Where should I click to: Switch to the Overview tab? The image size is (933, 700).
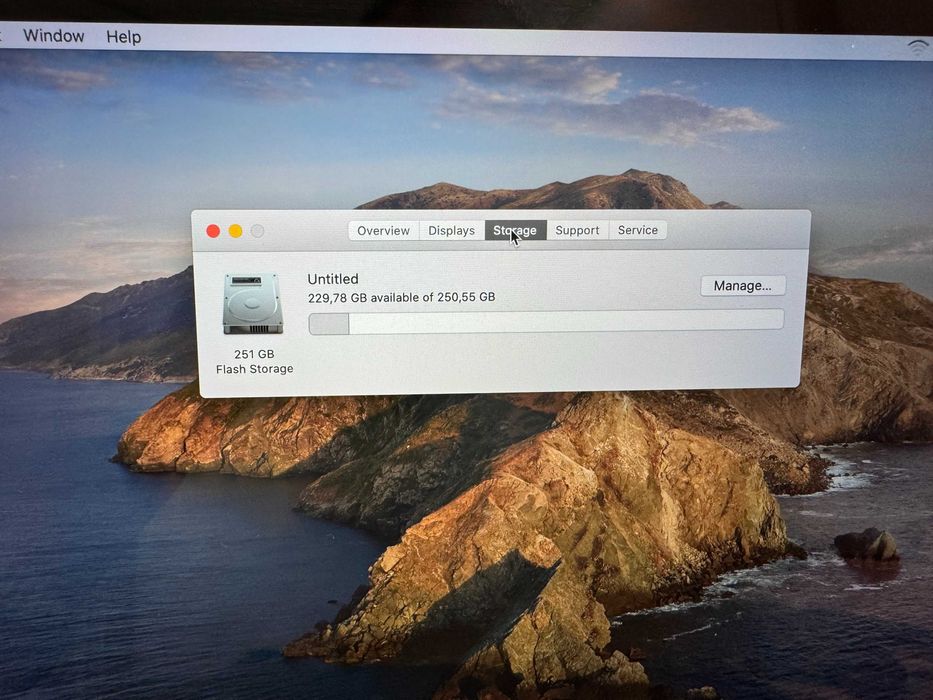(384, 230)
